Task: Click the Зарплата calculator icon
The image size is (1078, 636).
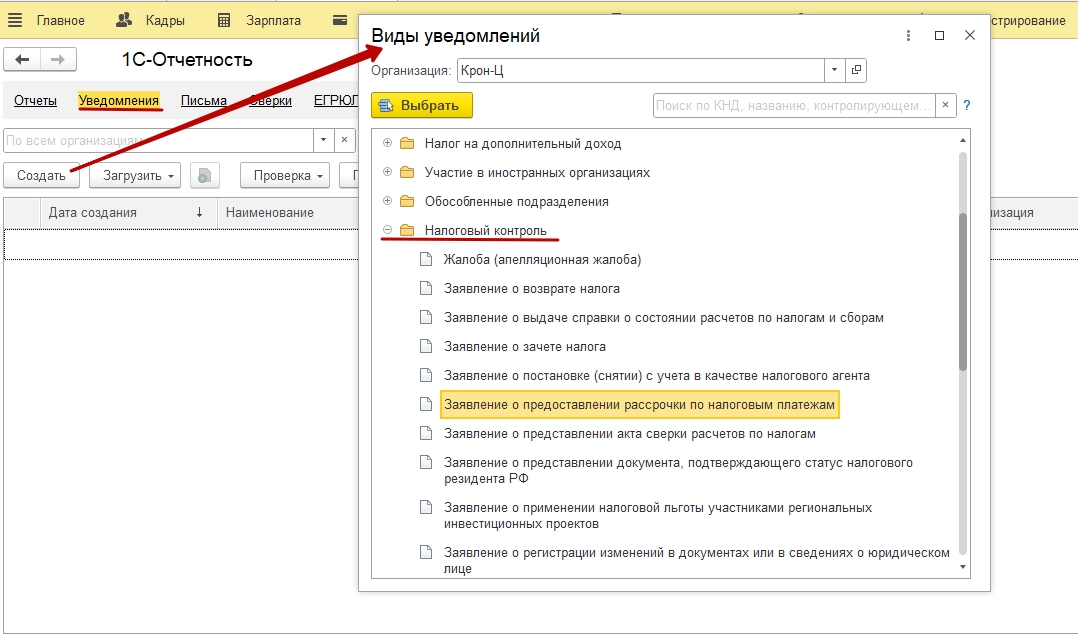Action: tap(224, 21)
